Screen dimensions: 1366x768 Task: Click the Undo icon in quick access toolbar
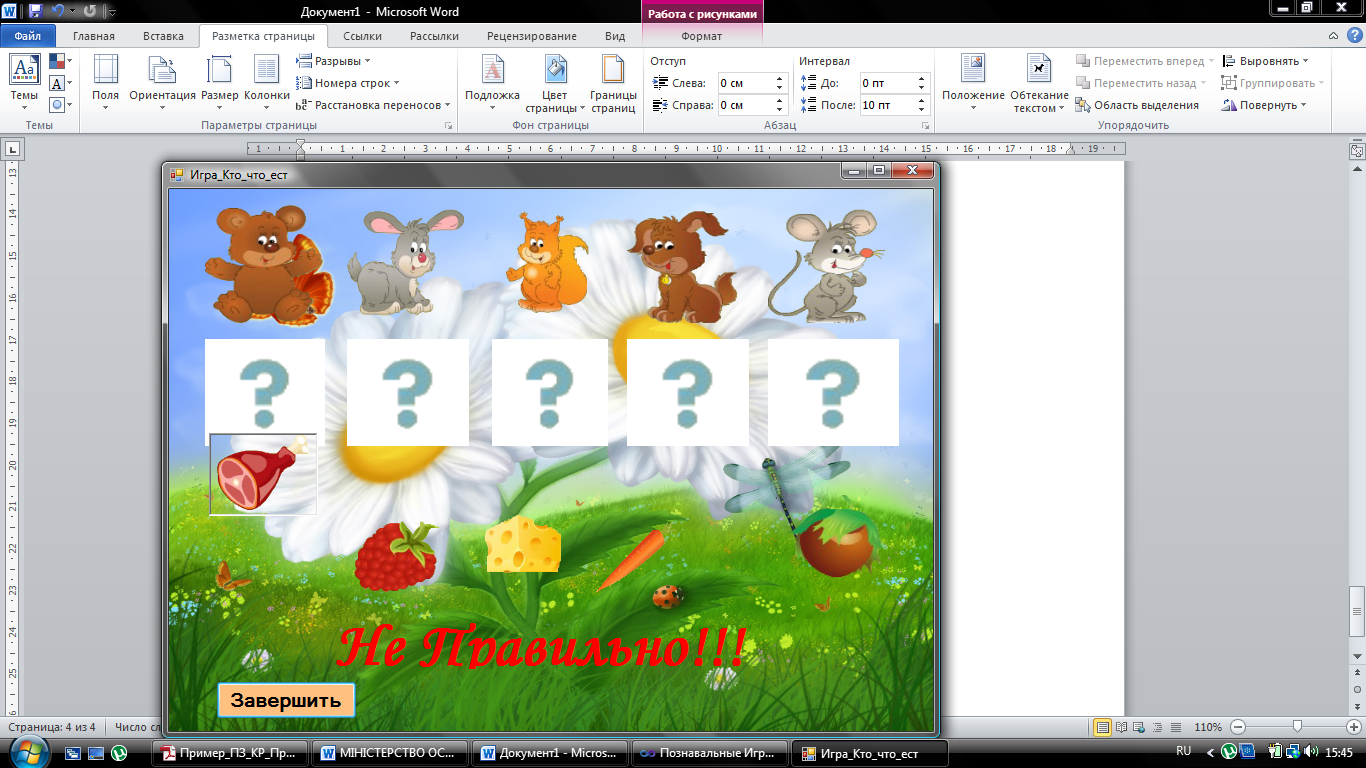click(58, 11)
